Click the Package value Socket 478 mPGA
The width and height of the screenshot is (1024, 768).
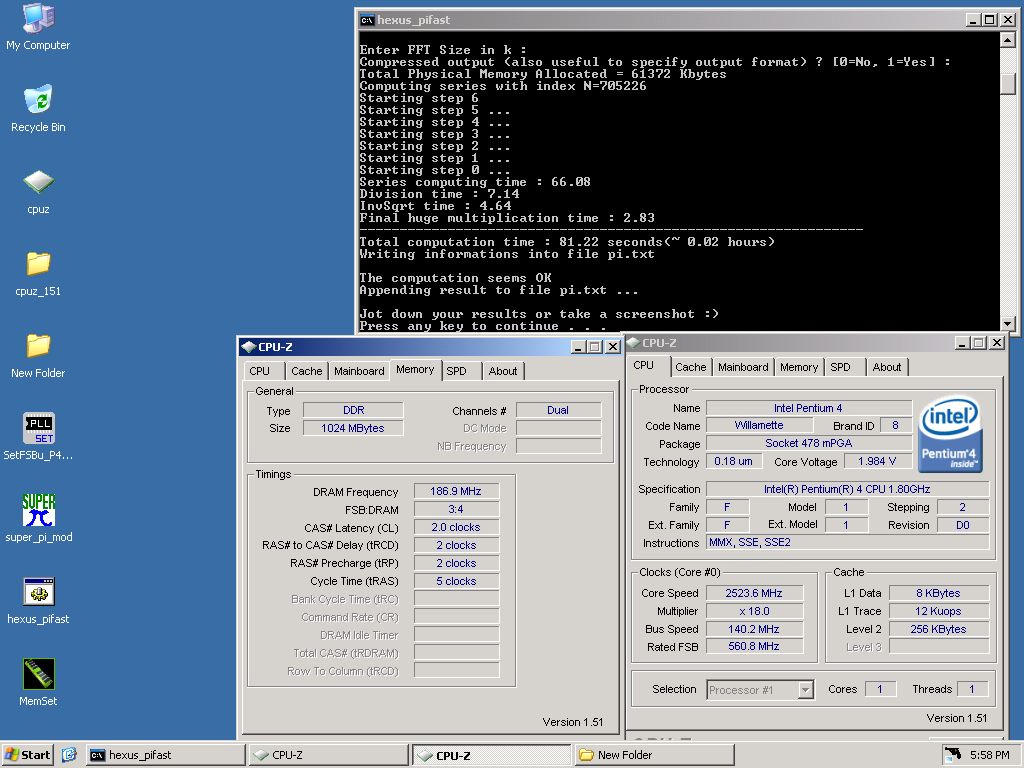pos(808,443)
